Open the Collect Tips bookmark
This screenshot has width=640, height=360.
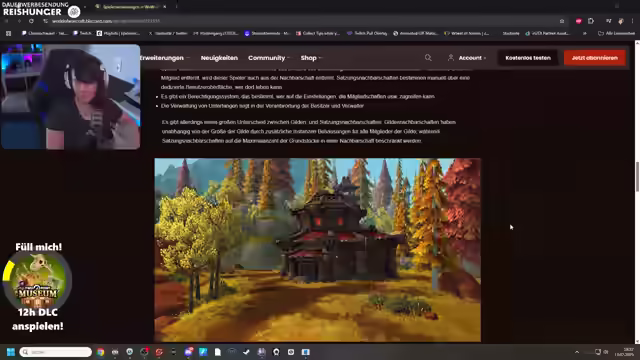pos(318,33)
